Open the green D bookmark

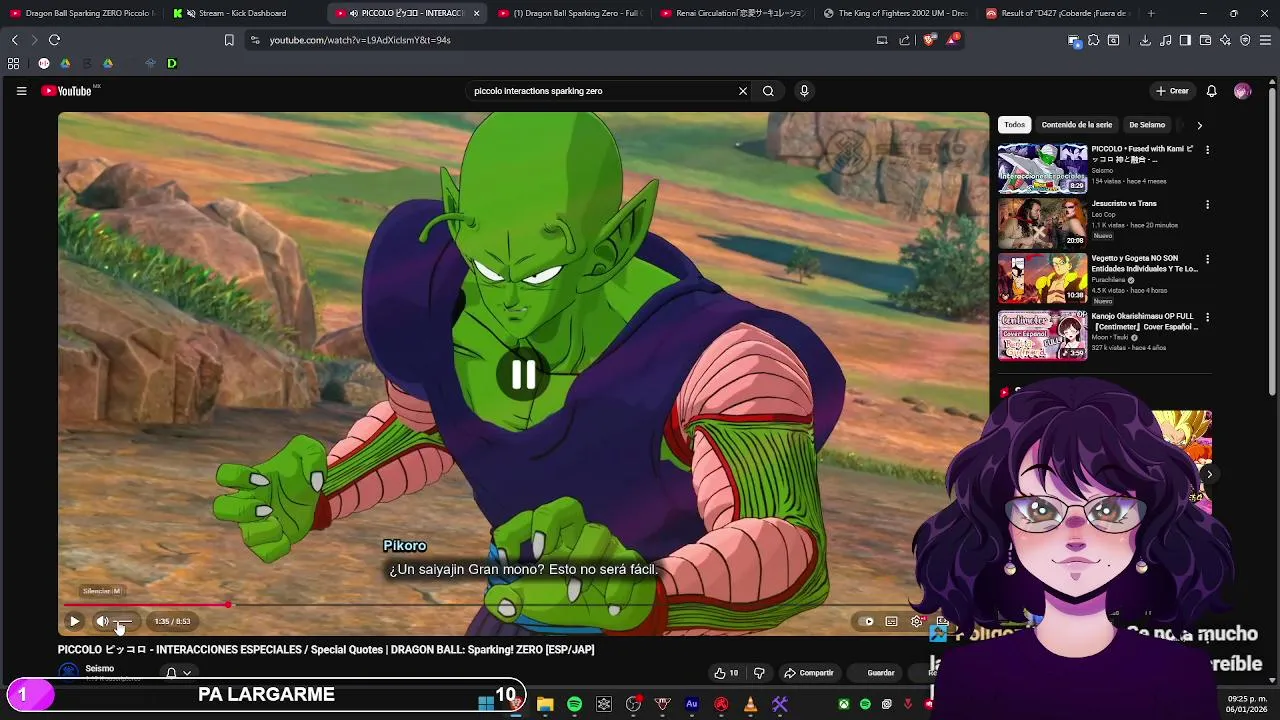[x=172, y=63]
